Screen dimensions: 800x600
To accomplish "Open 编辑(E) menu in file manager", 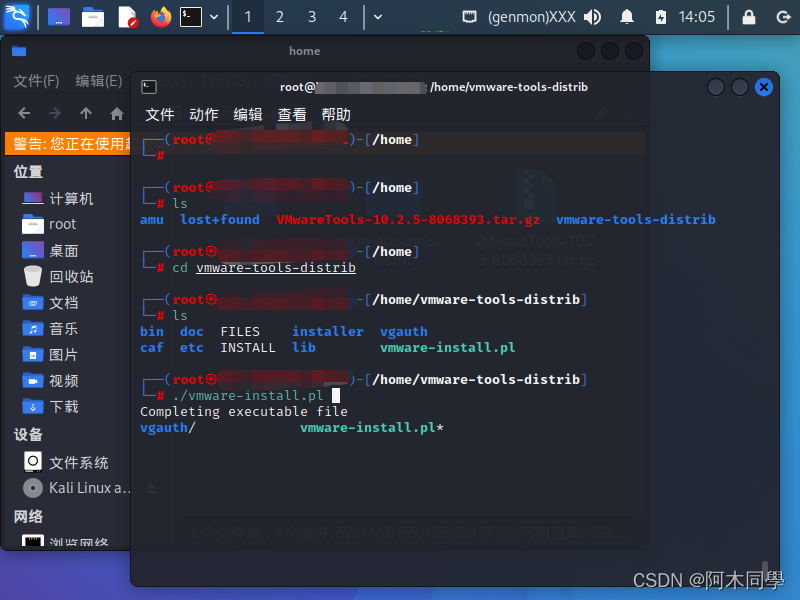I will (x=99, y=81).
